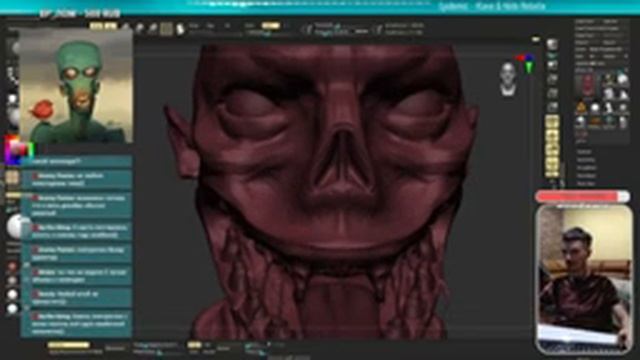
Task: Click the BPR render icon on right shelf
Action: (x=552, y=44)
